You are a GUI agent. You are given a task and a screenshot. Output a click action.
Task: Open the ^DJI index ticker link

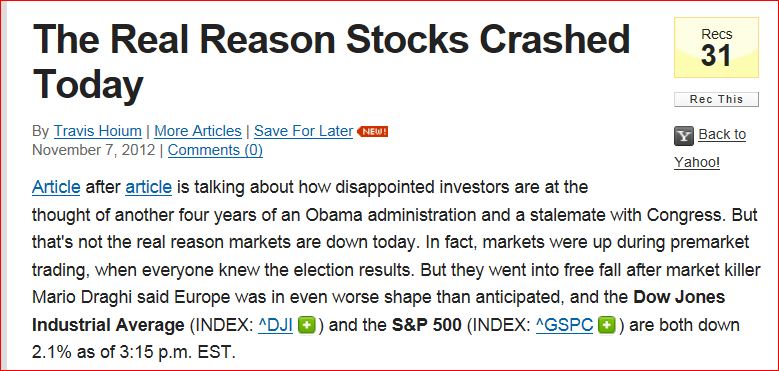tap(276, 326)
